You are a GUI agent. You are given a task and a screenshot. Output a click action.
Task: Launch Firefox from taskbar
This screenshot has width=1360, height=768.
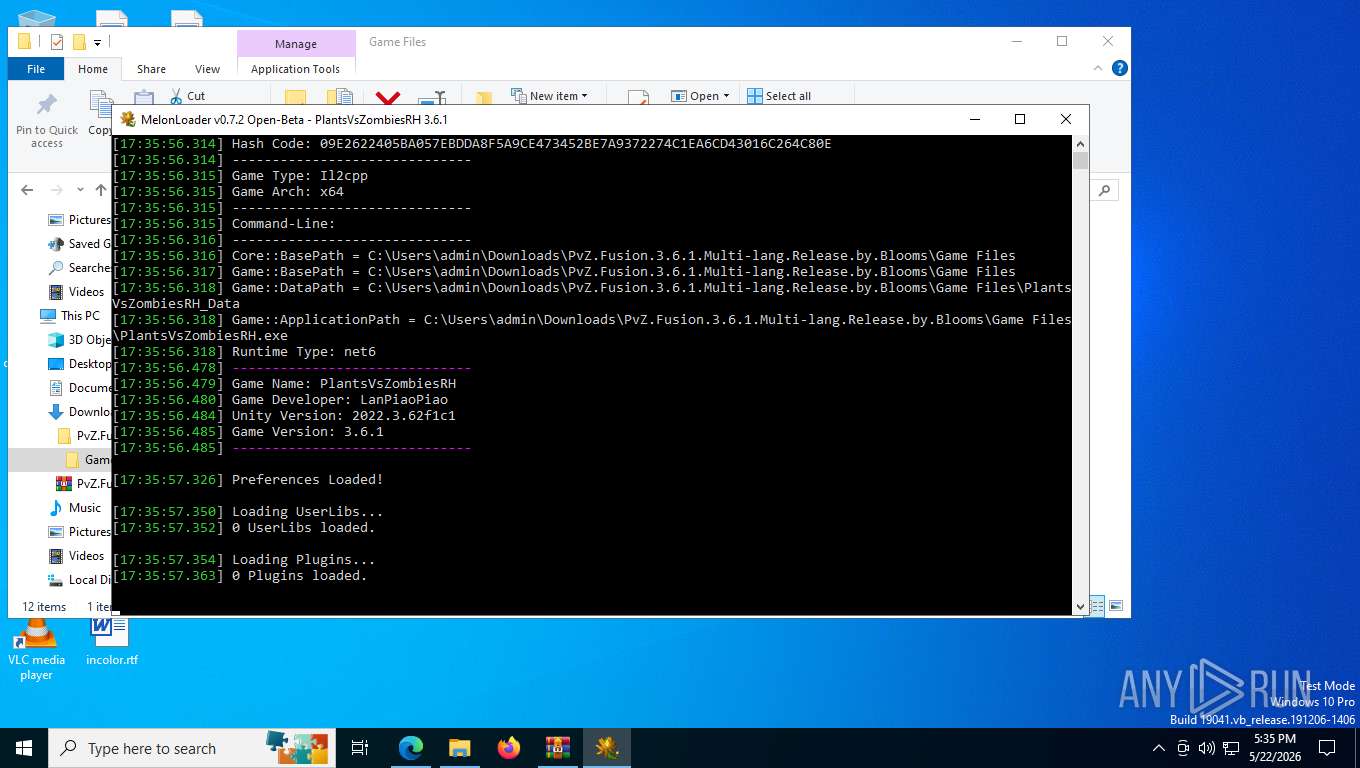click(x=508, y=748)
